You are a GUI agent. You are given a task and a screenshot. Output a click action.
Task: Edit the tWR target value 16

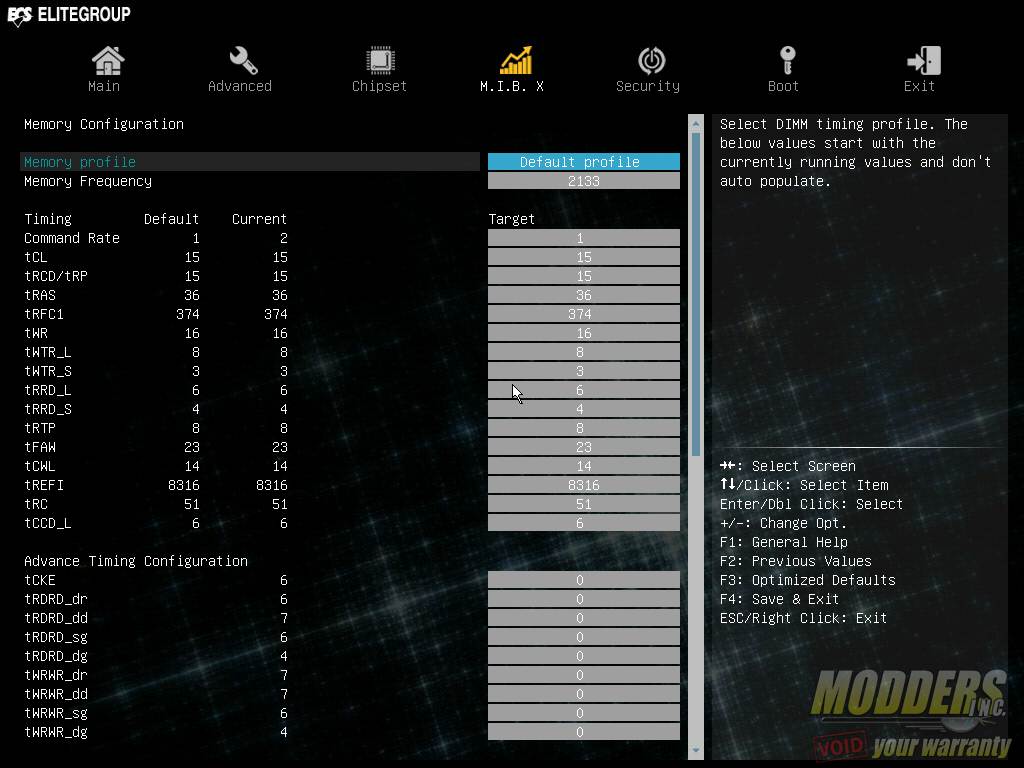click(584, 332)
